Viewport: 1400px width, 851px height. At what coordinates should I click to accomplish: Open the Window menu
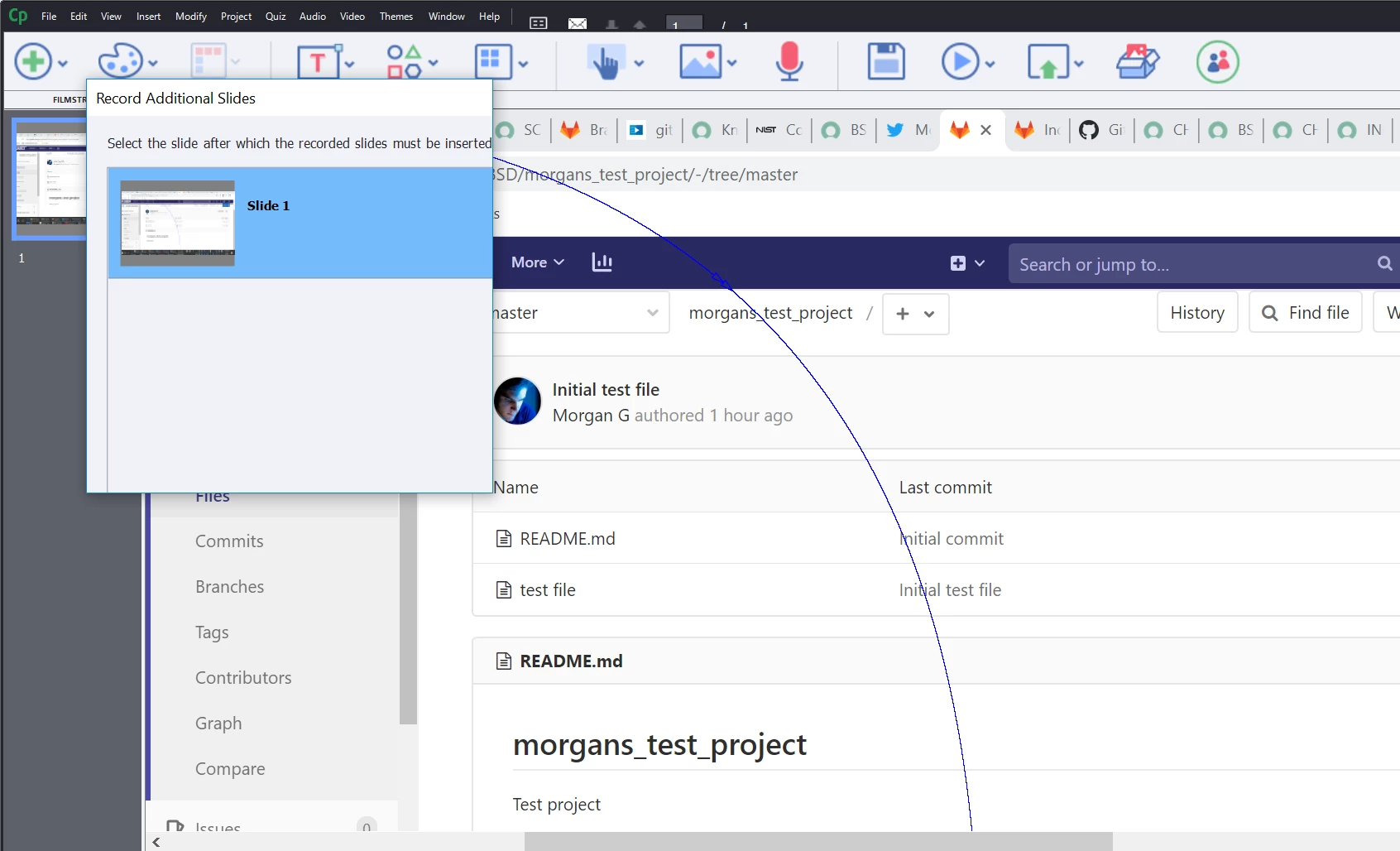click(447, 17)
